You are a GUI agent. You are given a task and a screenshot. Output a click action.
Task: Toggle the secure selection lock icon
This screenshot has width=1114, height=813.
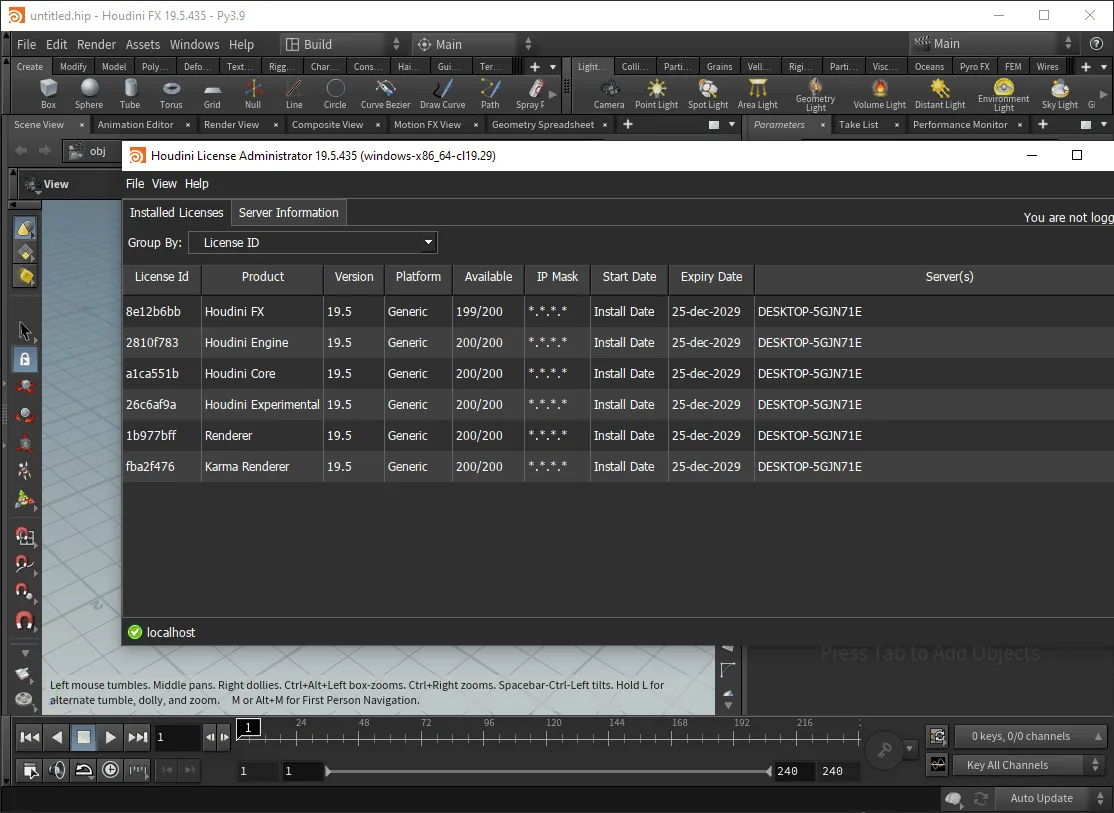pyautogui.click(x=25, y=359)
